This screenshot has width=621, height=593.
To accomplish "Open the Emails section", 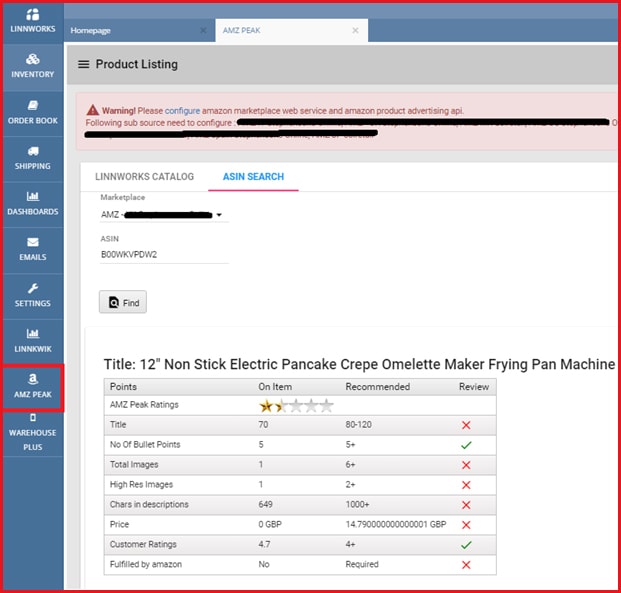I will [x=32, y=249].
